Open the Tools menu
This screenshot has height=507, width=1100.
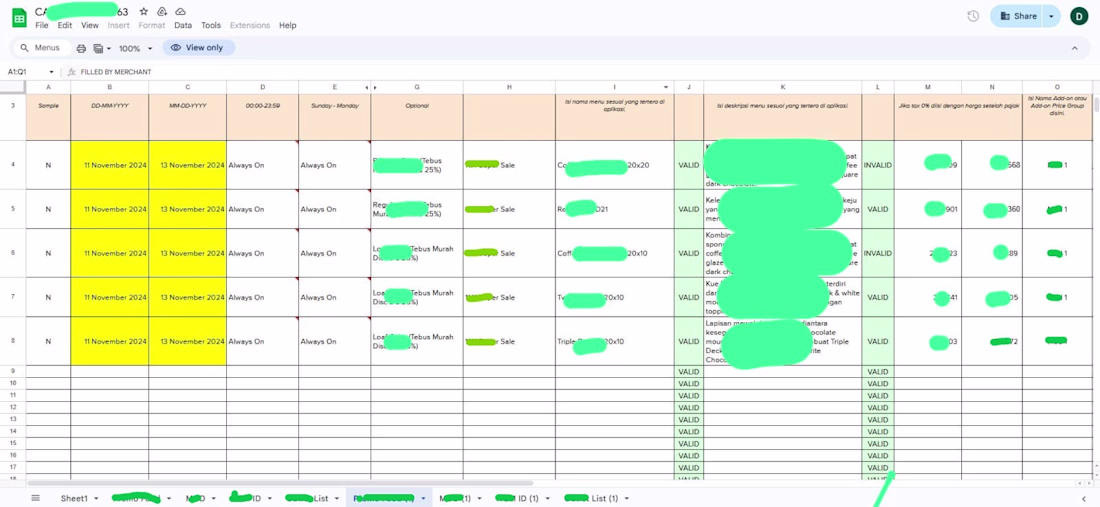pos(211,25)
